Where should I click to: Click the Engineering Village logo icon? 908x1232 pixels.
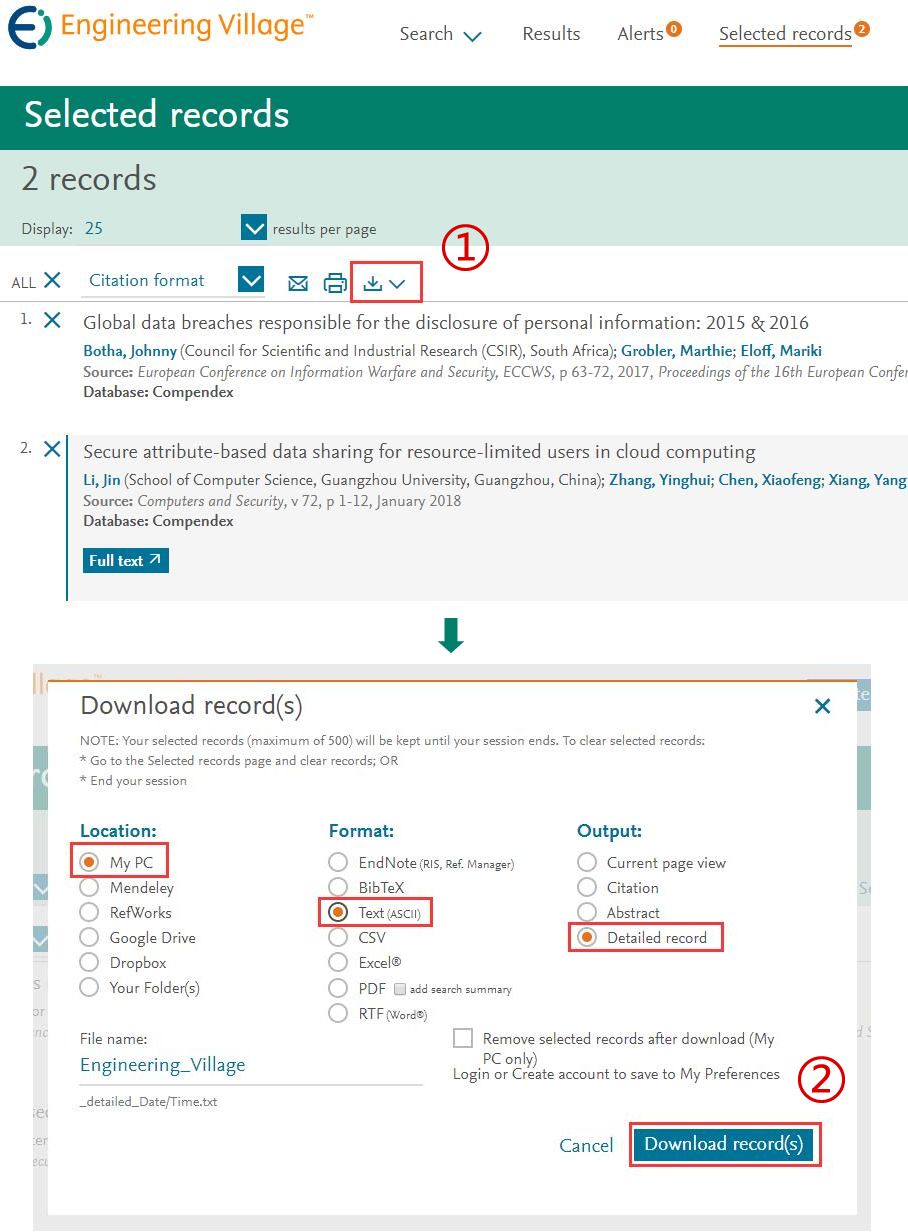tap(29, 27)
